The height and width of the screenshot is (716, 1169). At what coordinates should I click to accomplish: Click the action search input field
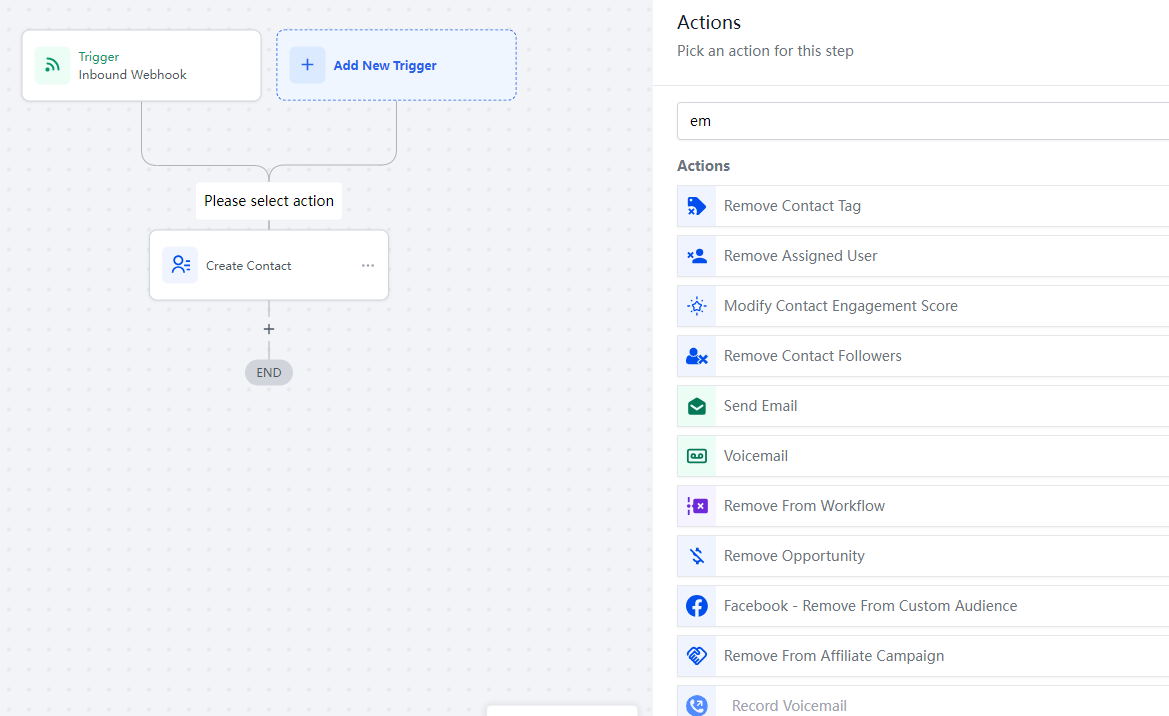point(920,121)
